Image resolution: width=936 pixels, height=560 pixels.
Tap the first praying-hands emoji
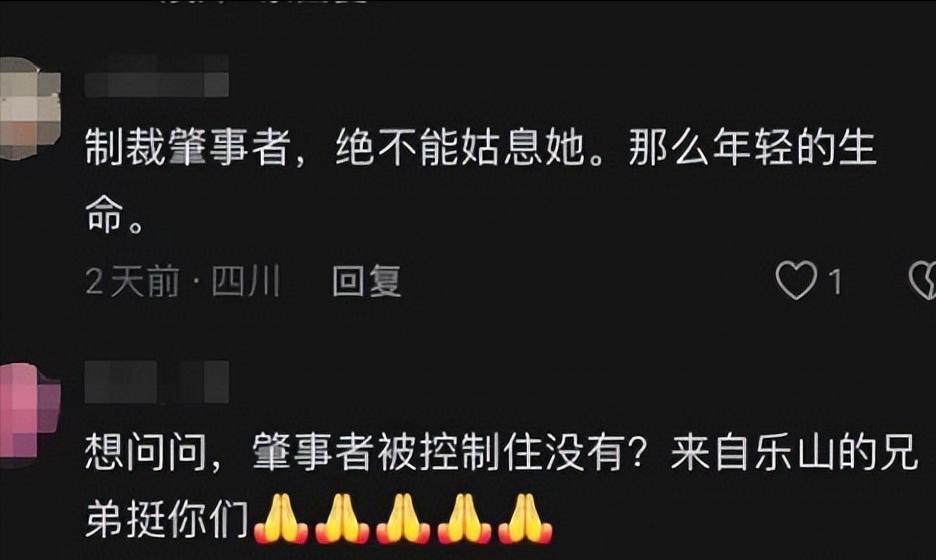point(281,519)
